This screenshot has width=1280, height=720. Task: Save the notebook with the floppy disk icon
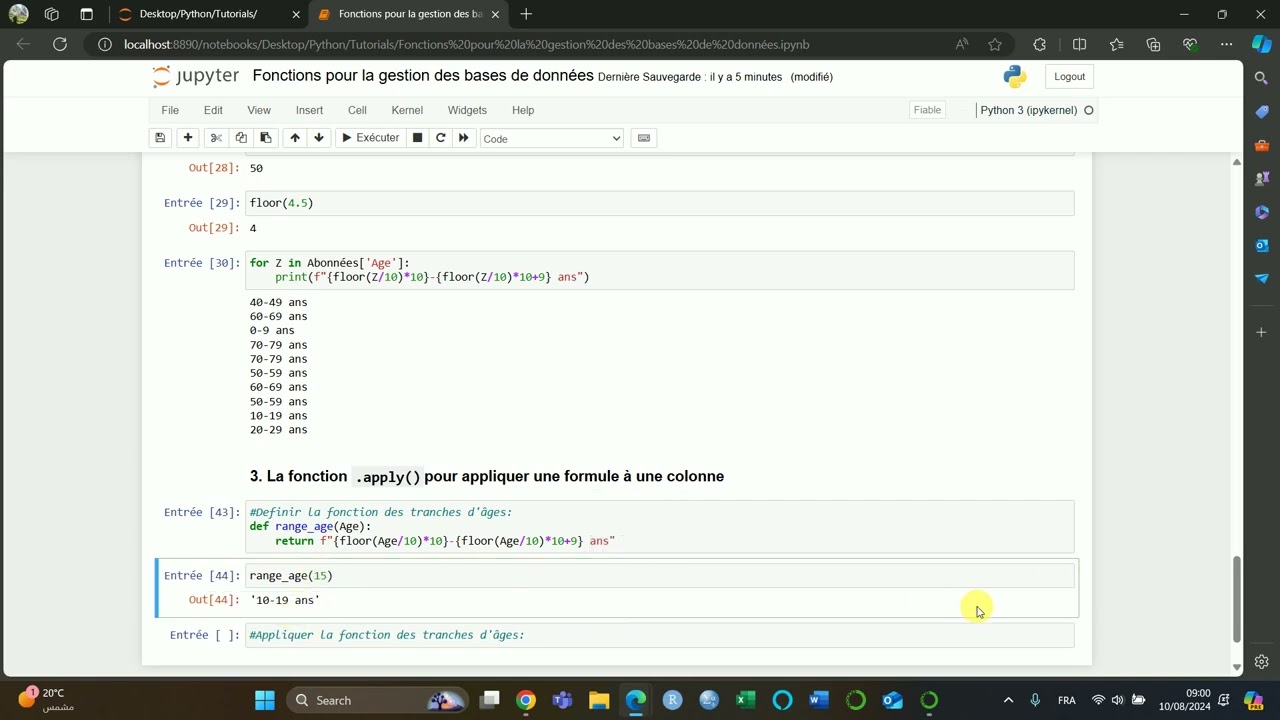[160, 138]
